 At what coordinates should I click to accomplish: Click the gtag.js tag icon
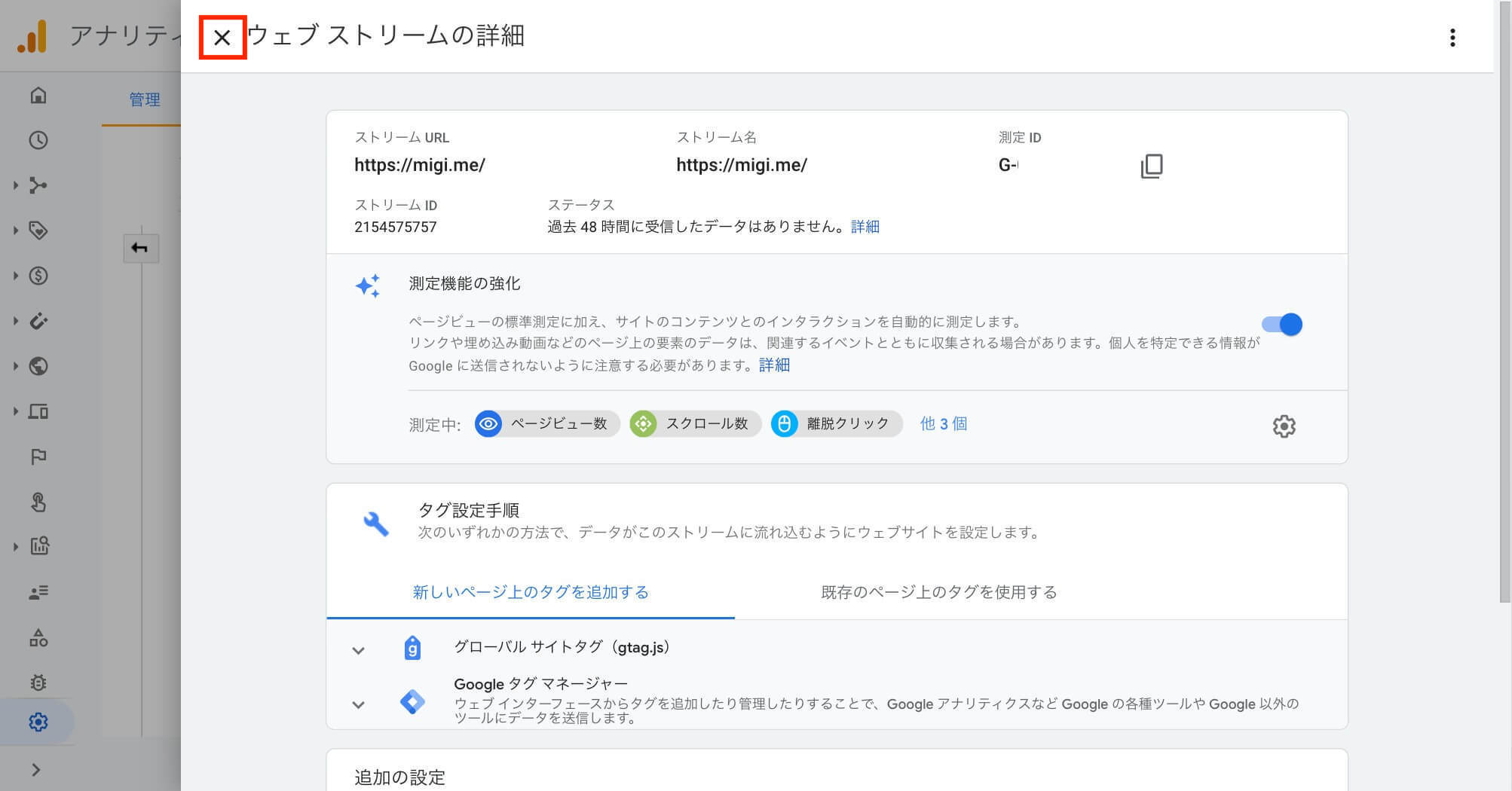(412, 648)
